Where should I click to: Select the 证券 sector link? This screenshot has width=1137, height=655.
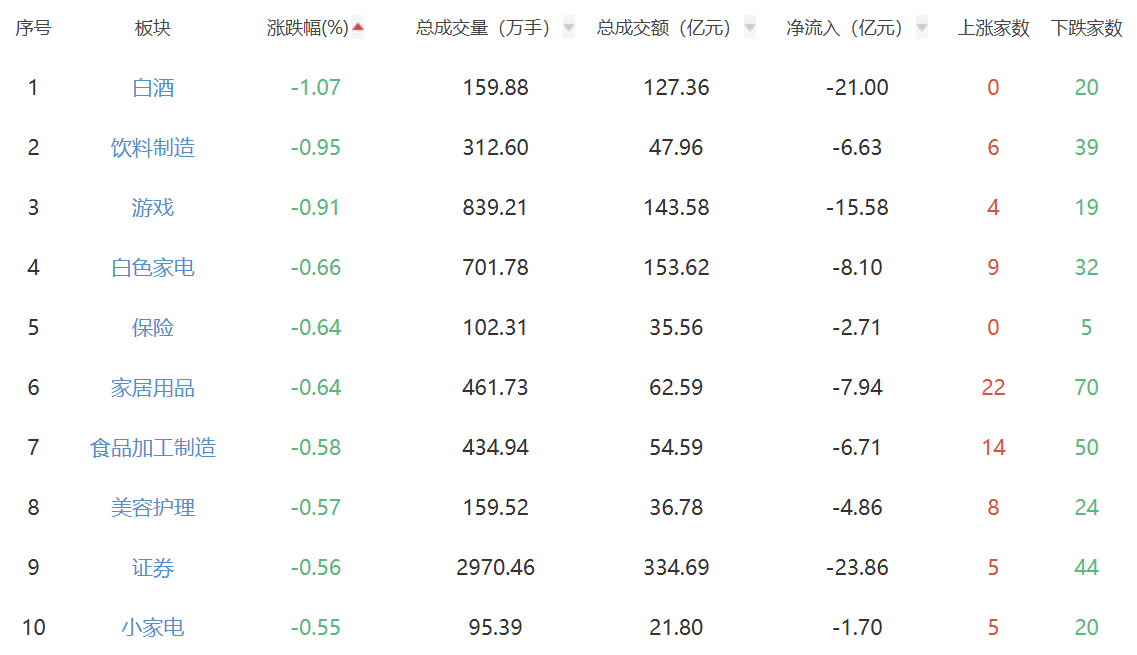click(x=153, y=568)
